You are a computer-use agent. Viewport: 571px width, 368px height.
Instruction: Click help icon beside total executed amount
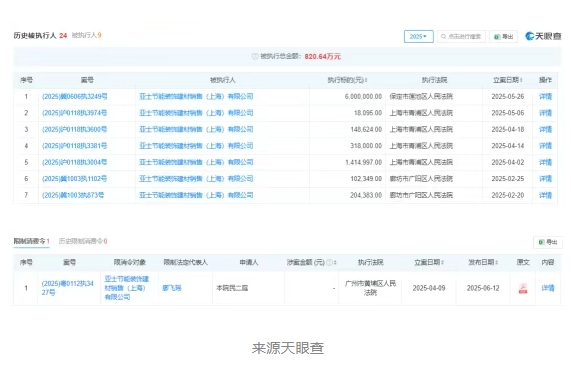[x=255, y=56]
